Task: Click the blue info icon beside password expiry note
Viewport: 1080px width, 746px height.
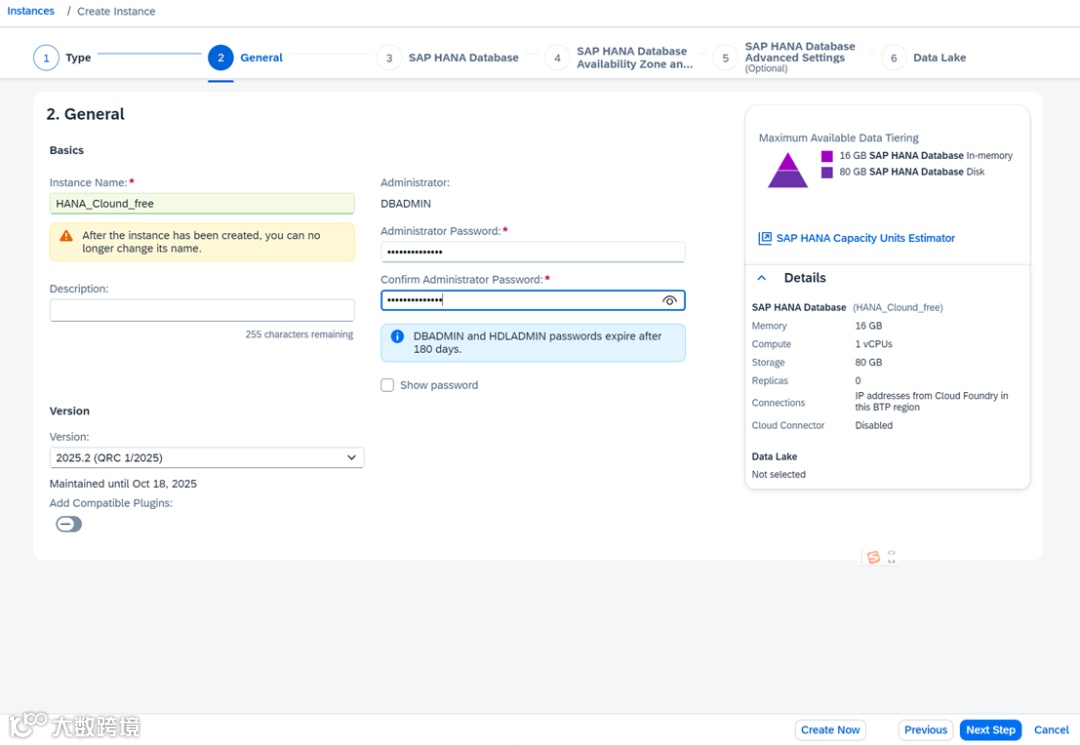Action: tap(397, 336)
